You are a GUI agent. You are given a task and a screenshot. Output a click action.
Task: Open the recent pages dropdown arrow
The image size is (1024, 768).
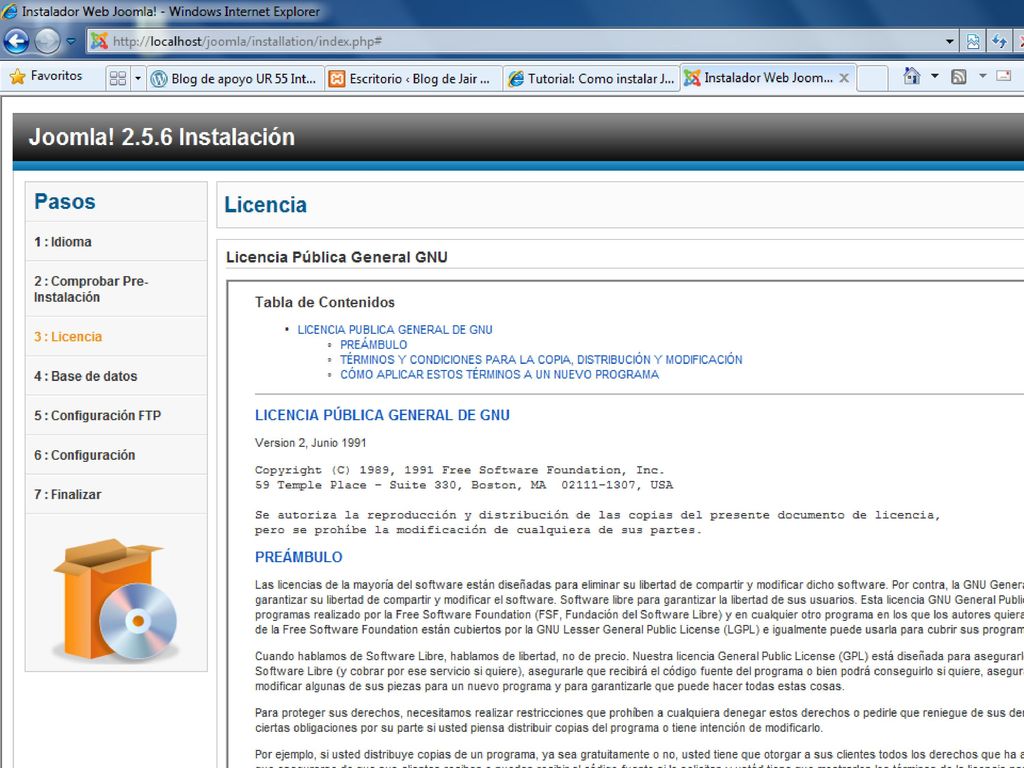point(71,42)
